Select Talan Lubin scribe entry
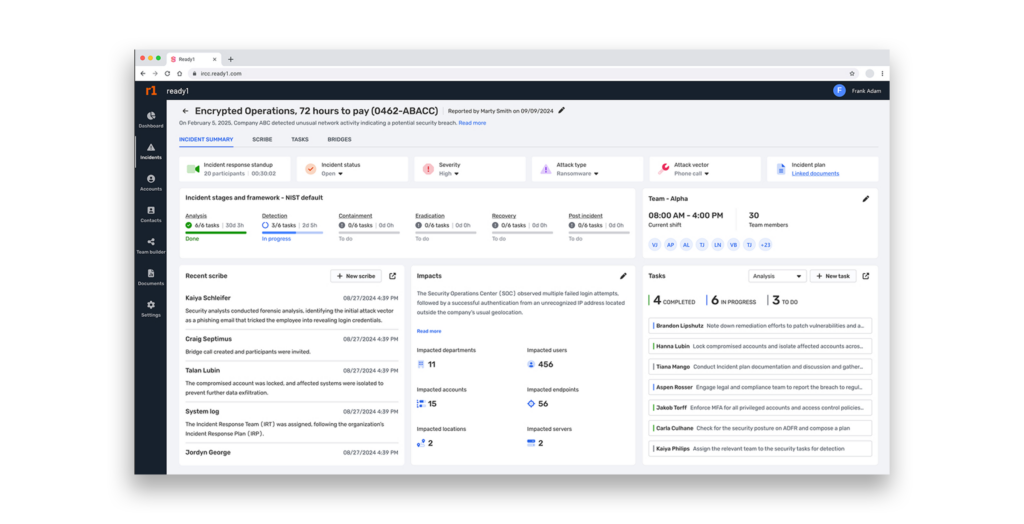Screen dimensions: 1024x524 pyautogui.click(x=291, y=382)
